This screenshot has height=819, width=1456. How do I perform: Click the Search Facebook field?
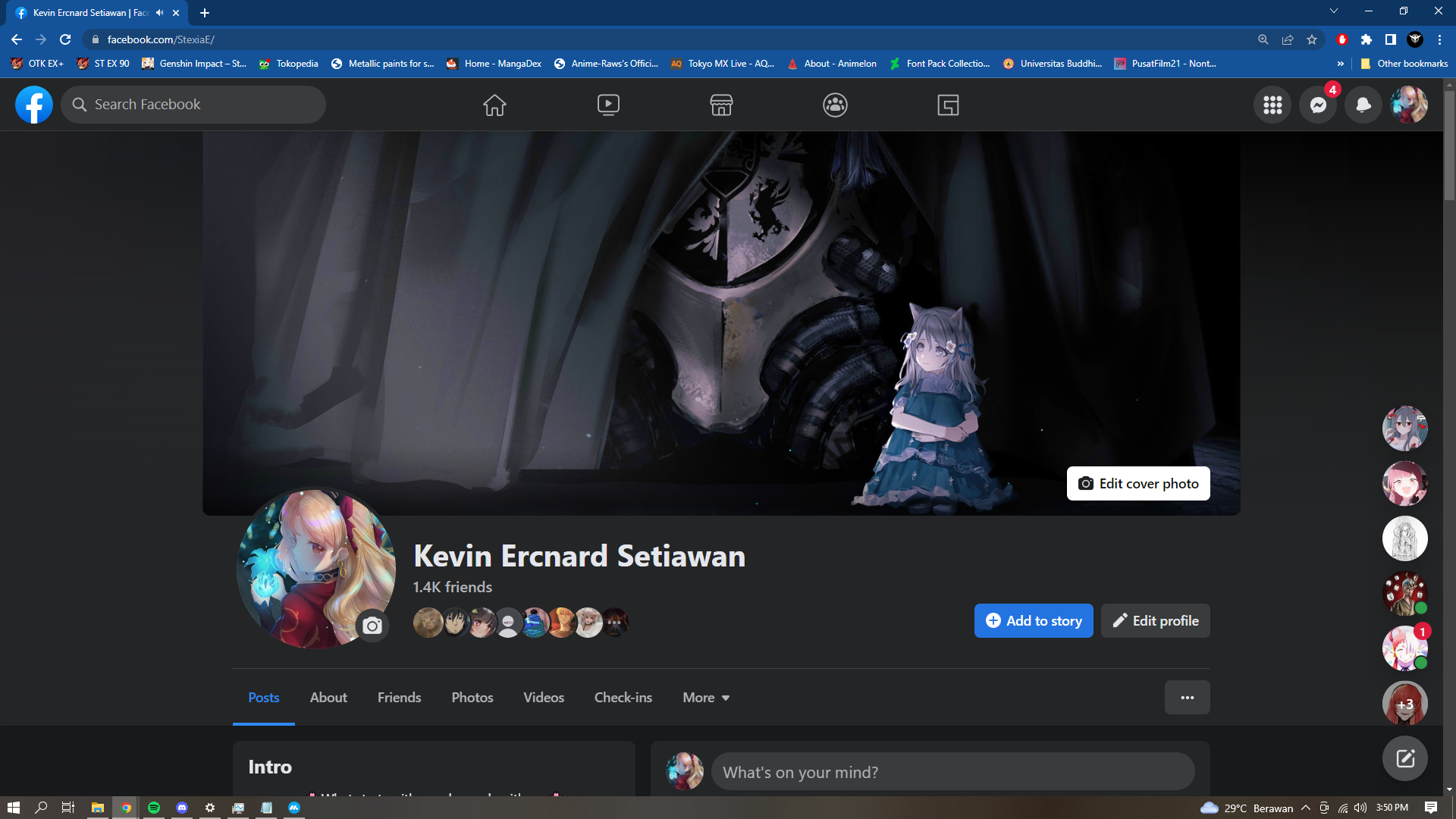tap(193, 105)
